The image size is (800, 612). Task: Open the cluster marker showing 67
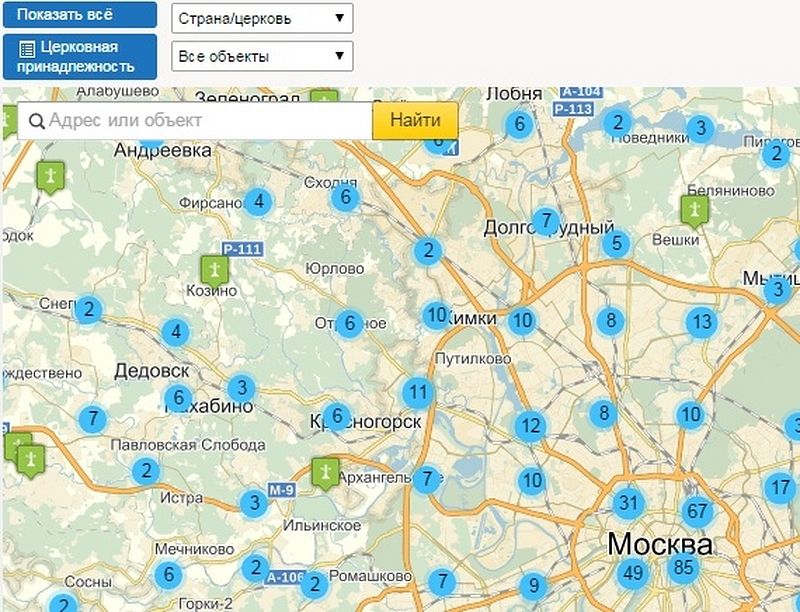pyautogui.click(x=697, y=512)
